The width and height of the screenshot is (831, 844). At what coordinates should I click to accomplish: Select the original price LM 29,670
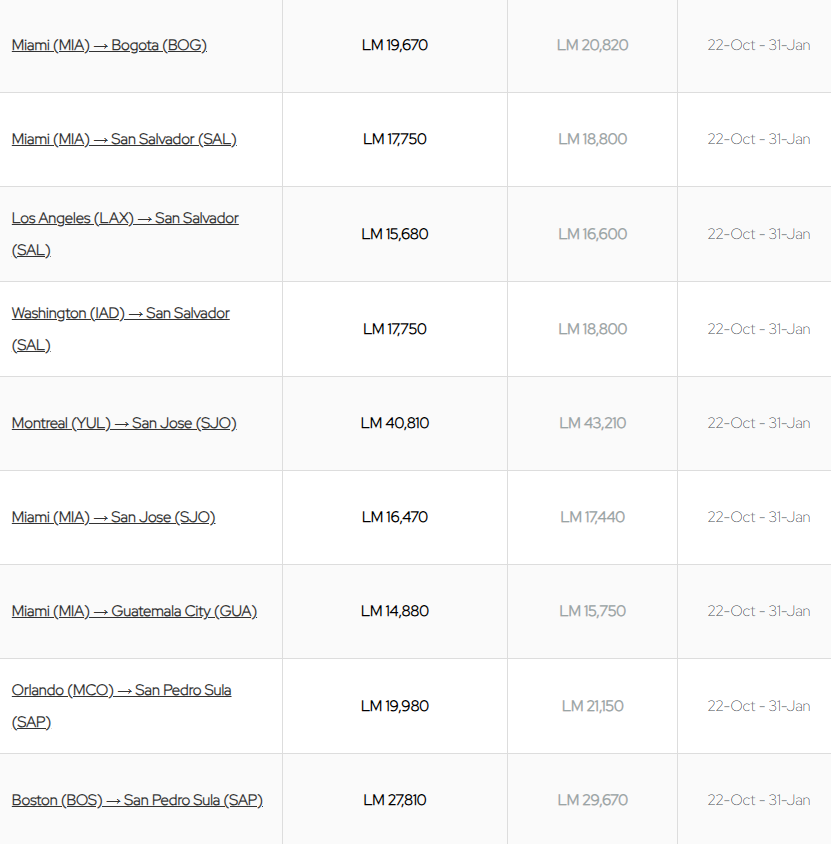tap(593, 800)
